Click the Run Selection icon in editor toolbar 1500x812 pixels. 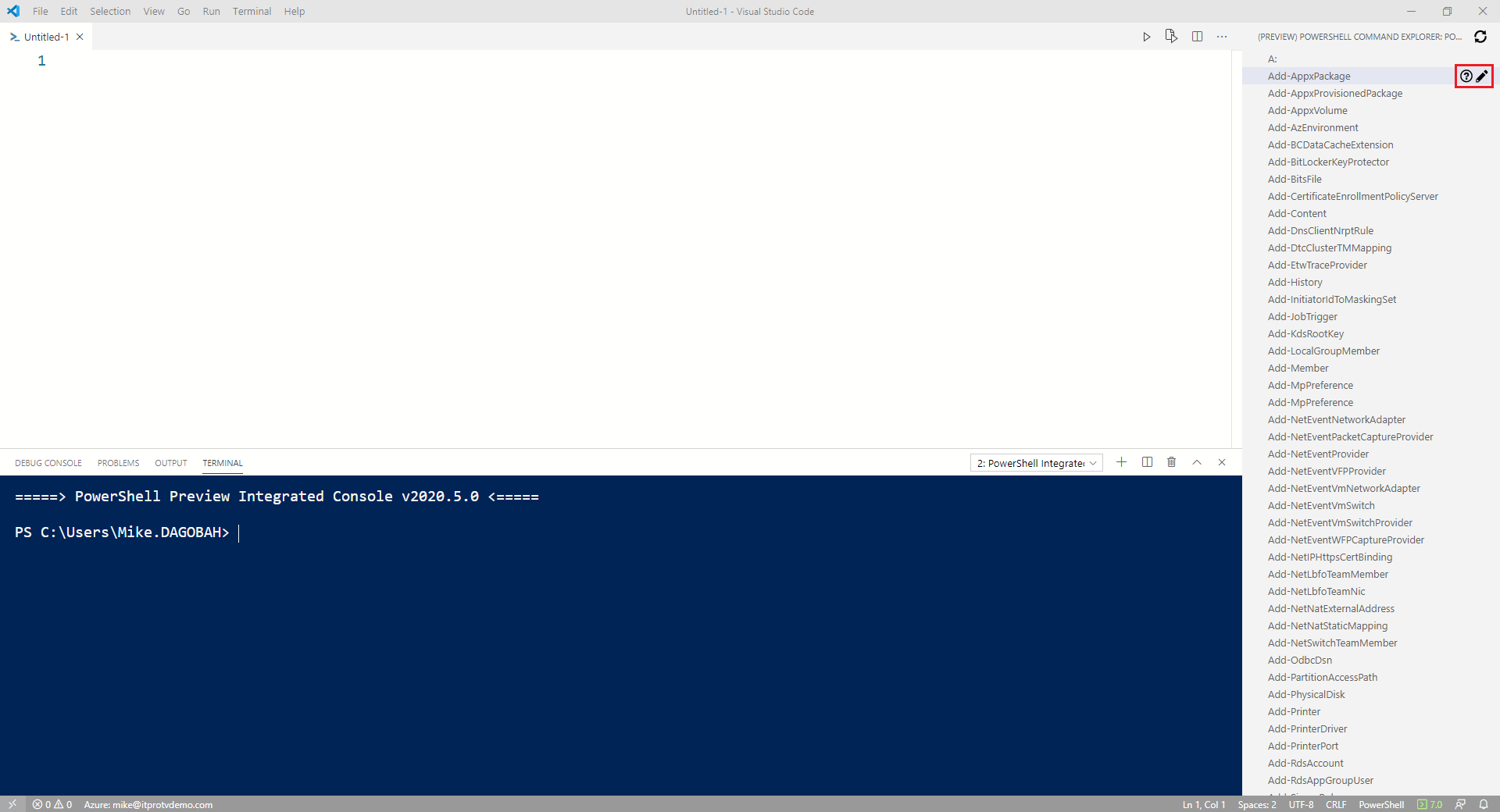(x=1171, y=37)
